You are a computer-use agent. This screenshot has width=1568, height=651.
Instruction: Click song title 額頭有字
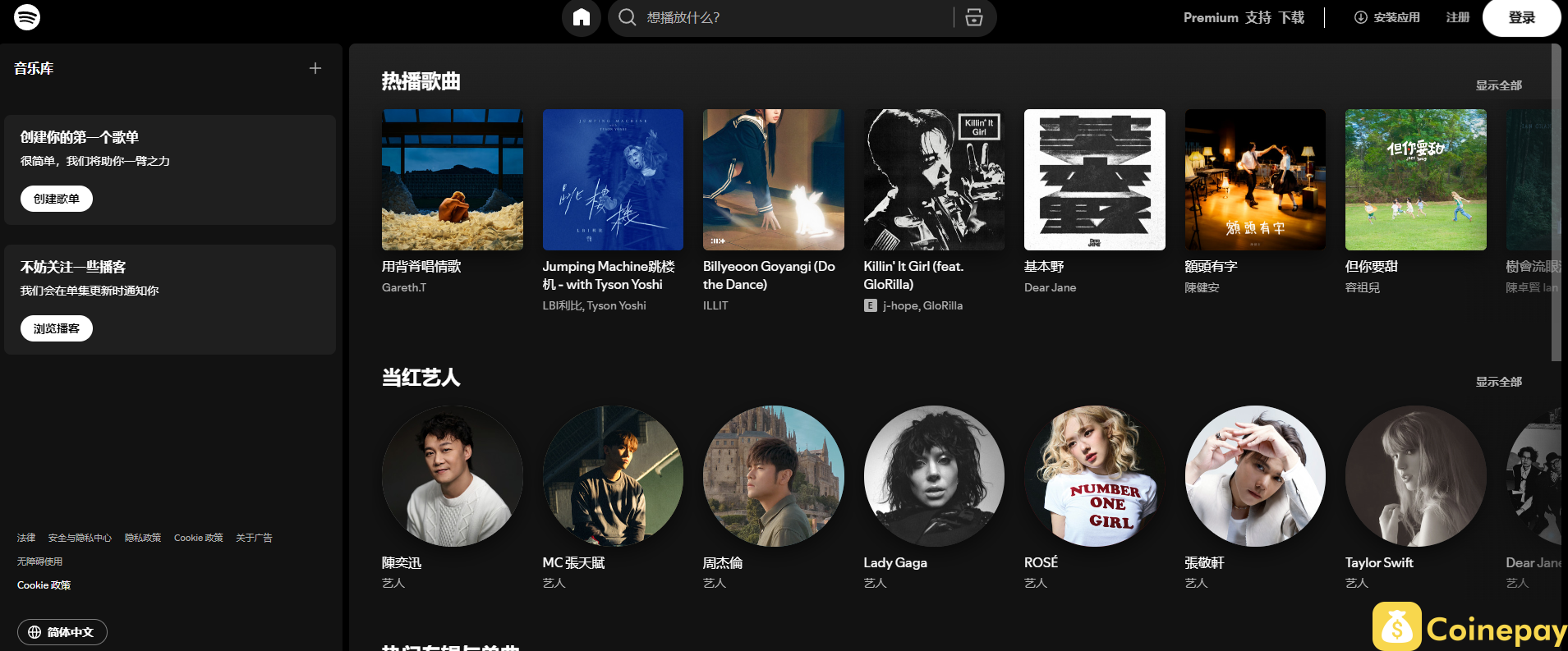[x=1211, y=266]
